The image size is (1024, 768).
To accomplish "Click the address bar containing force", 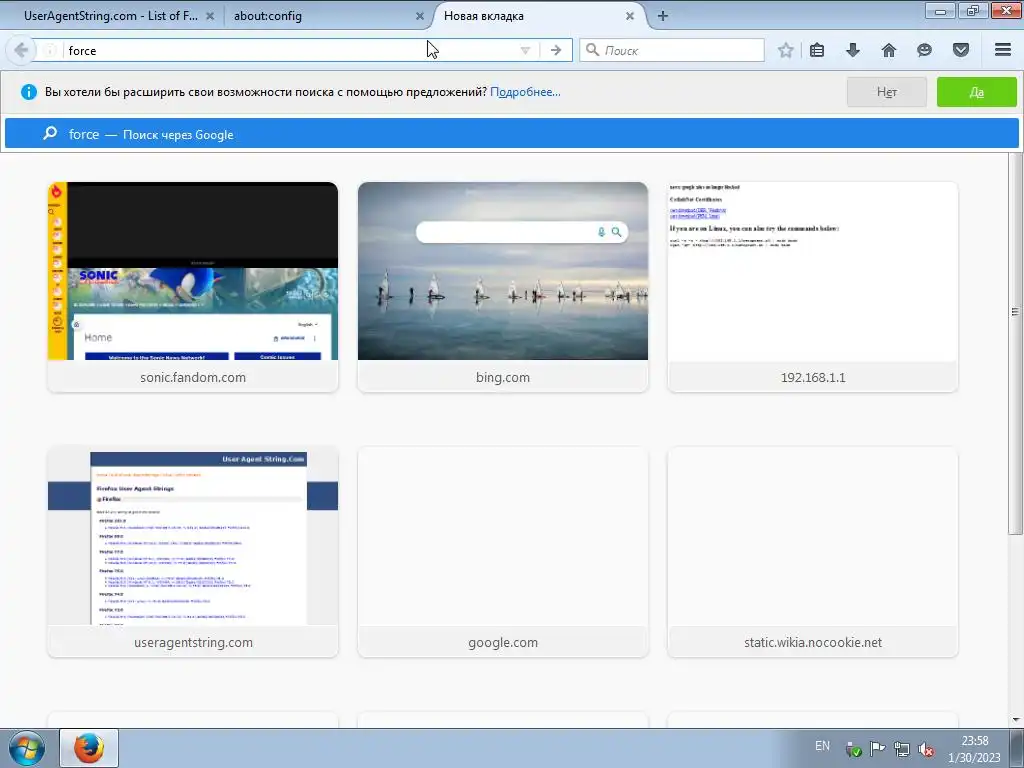I will coord(287,50).
